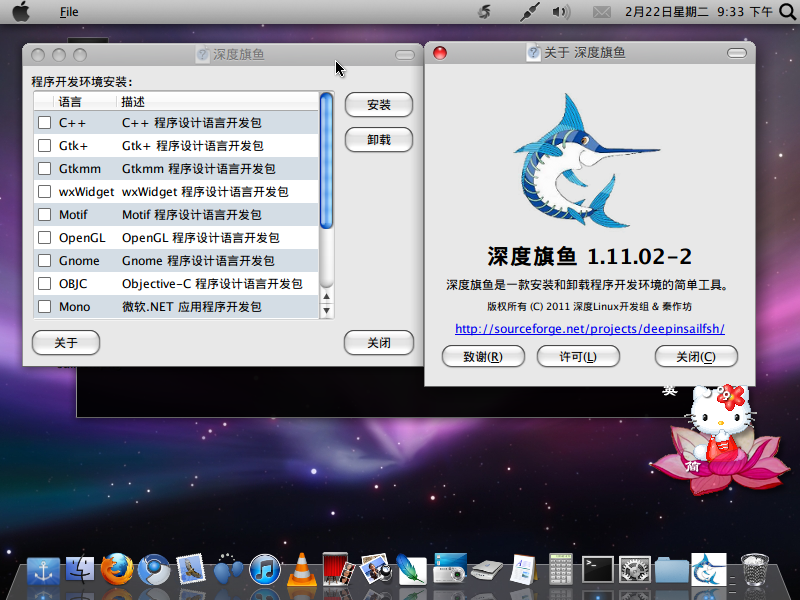Open the camera screenshot icon in dock
Screen dimensions: 800x600
[449, 568]
